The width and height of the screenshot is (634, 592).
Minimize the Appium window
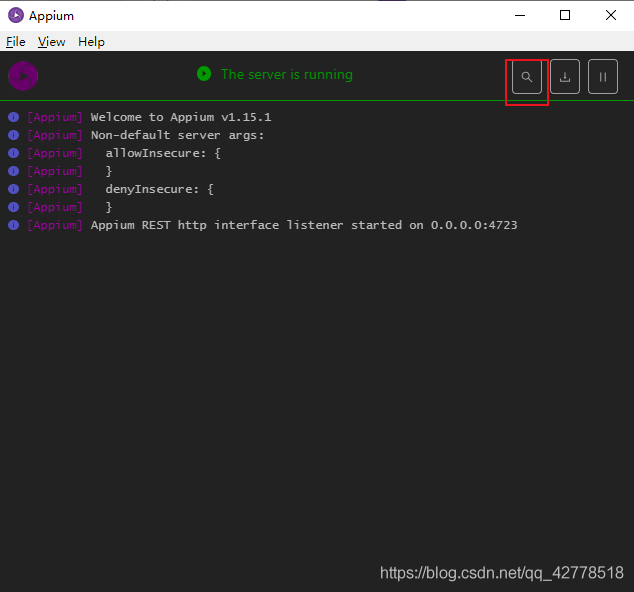point(520,15)
